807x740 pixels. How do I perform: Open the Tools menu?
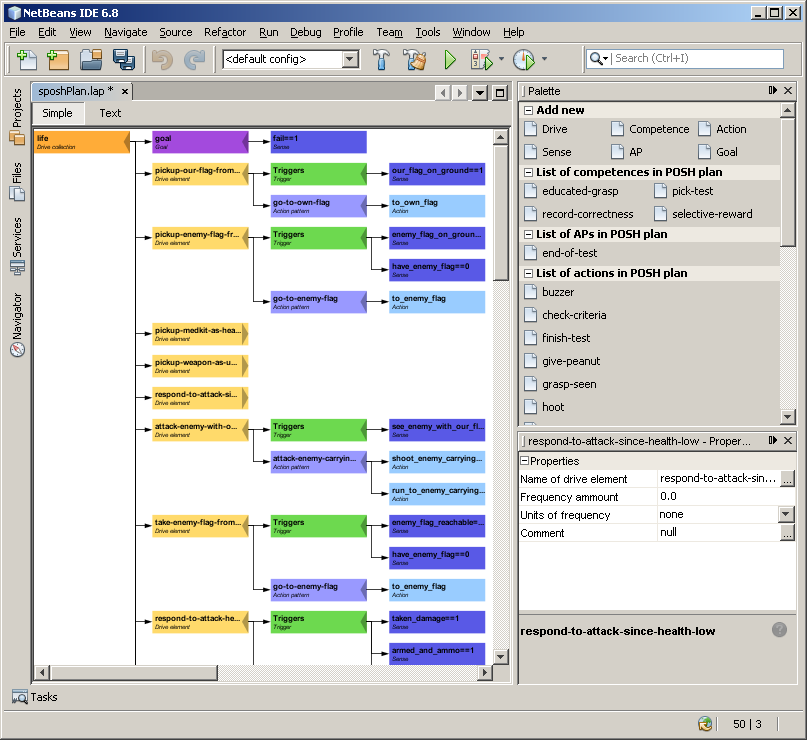[x=428, y=32]
